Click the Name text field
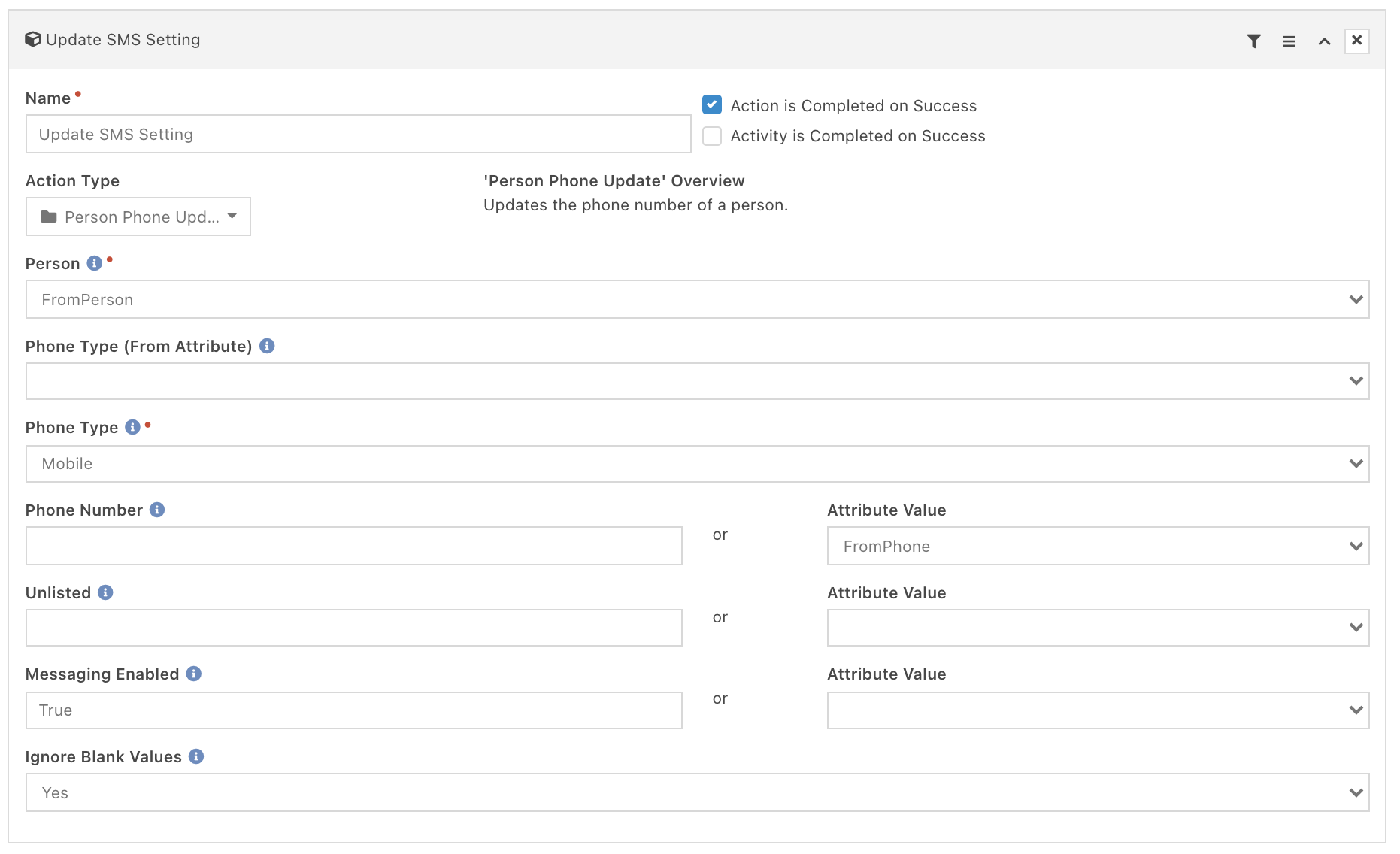Image resolution: width=1400 pixels, height=854 pixels. pos(358,134)
